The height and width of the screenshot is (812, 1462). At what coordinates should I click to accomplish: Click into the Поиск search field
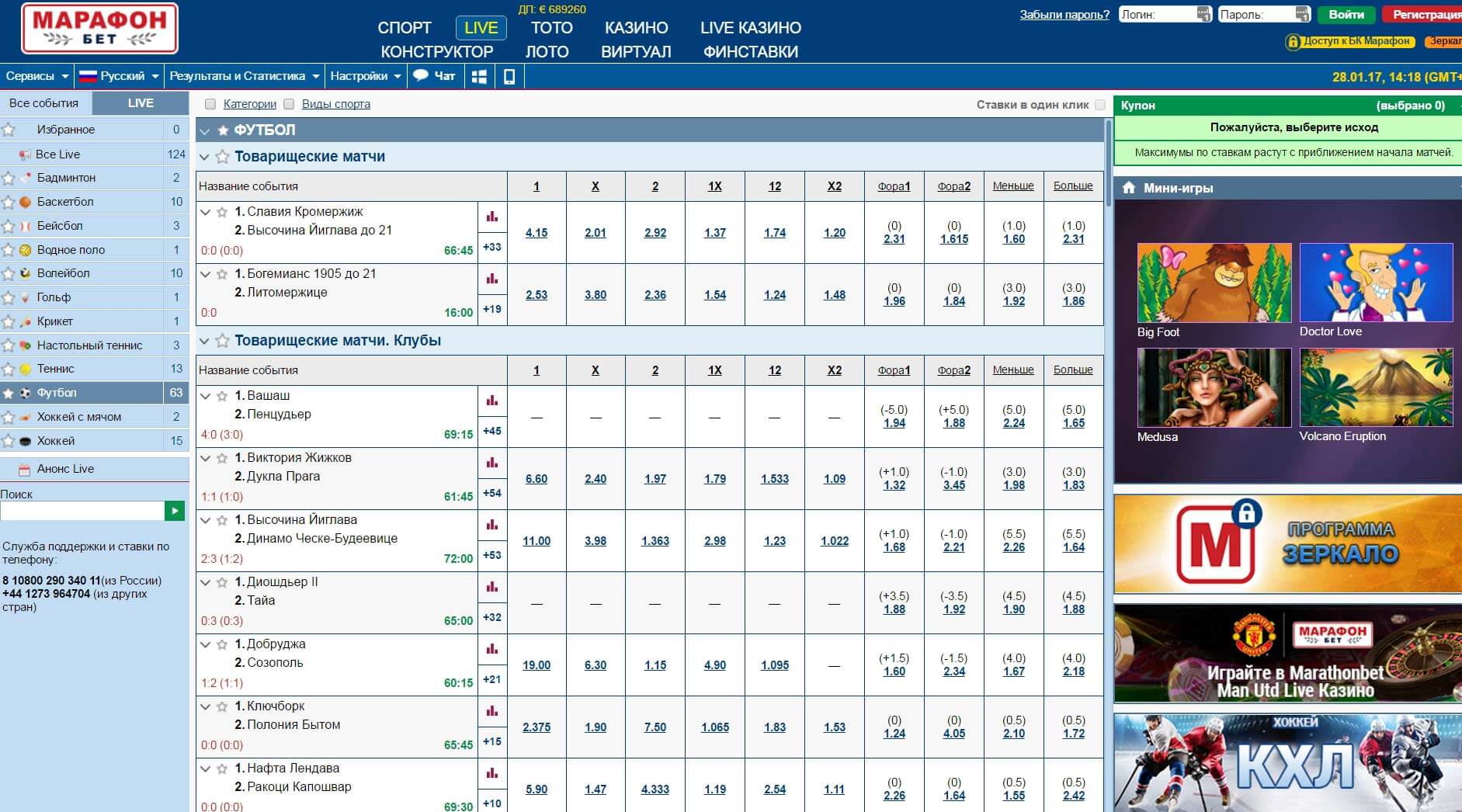82,511
